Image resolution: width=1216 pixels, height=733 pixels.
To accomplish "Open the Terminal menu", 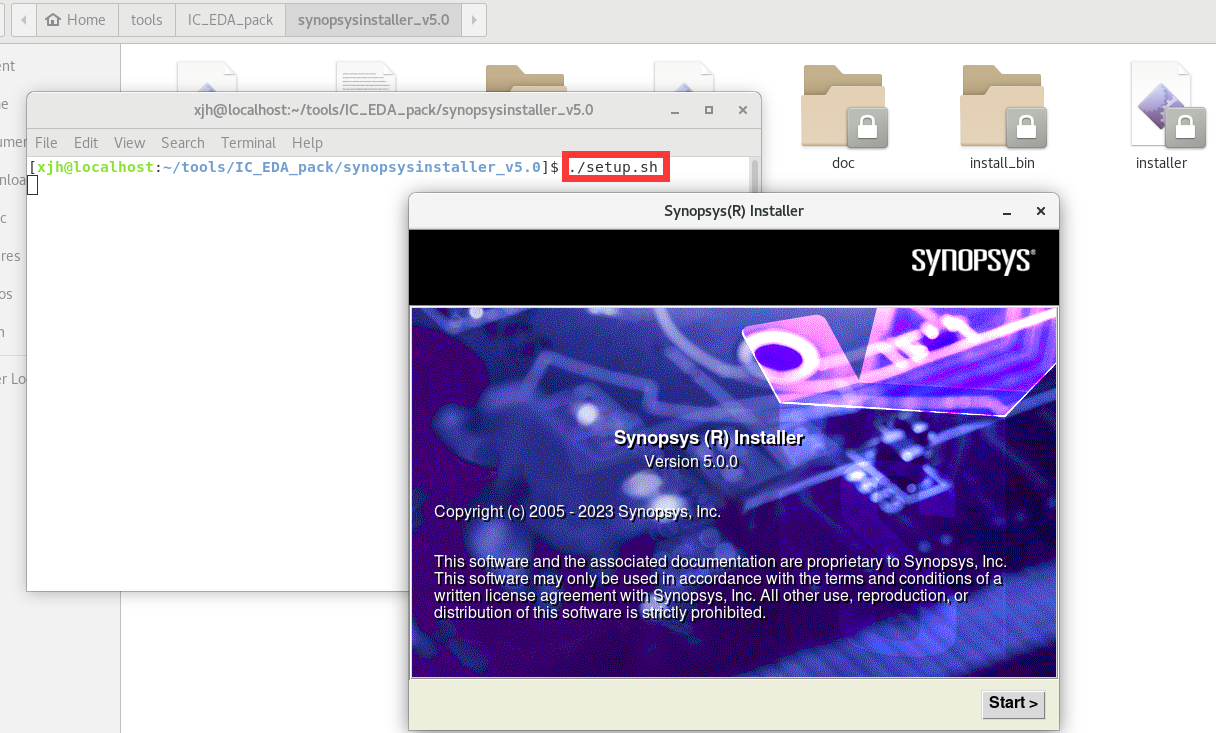I will (x=248, y=142).
